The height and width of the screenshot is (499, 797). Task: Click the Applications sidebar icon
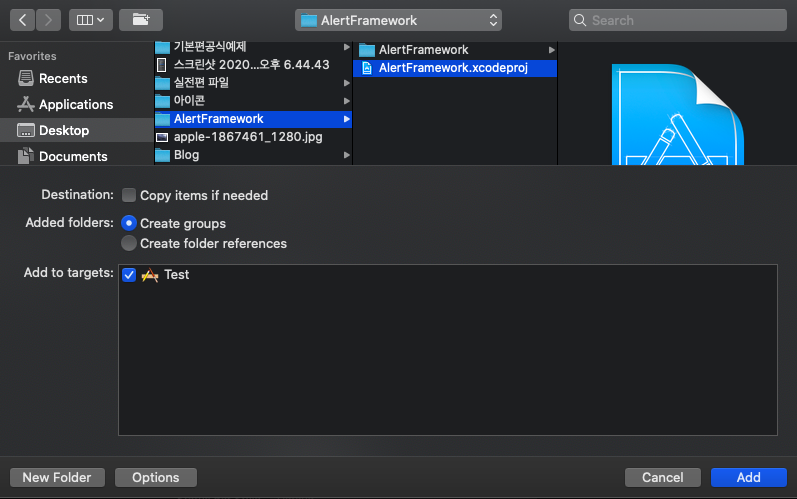click(x=26, y=104)
